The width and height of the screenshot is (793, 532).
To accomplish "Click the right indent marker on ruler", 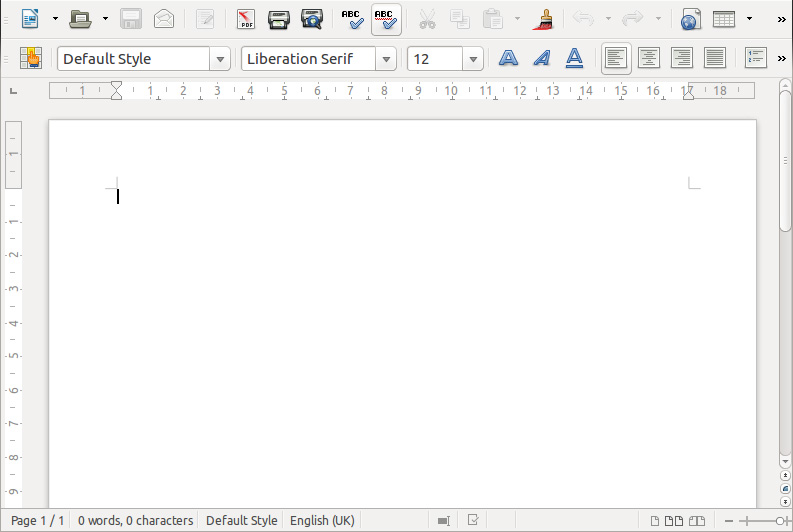I will coord(688,93).
